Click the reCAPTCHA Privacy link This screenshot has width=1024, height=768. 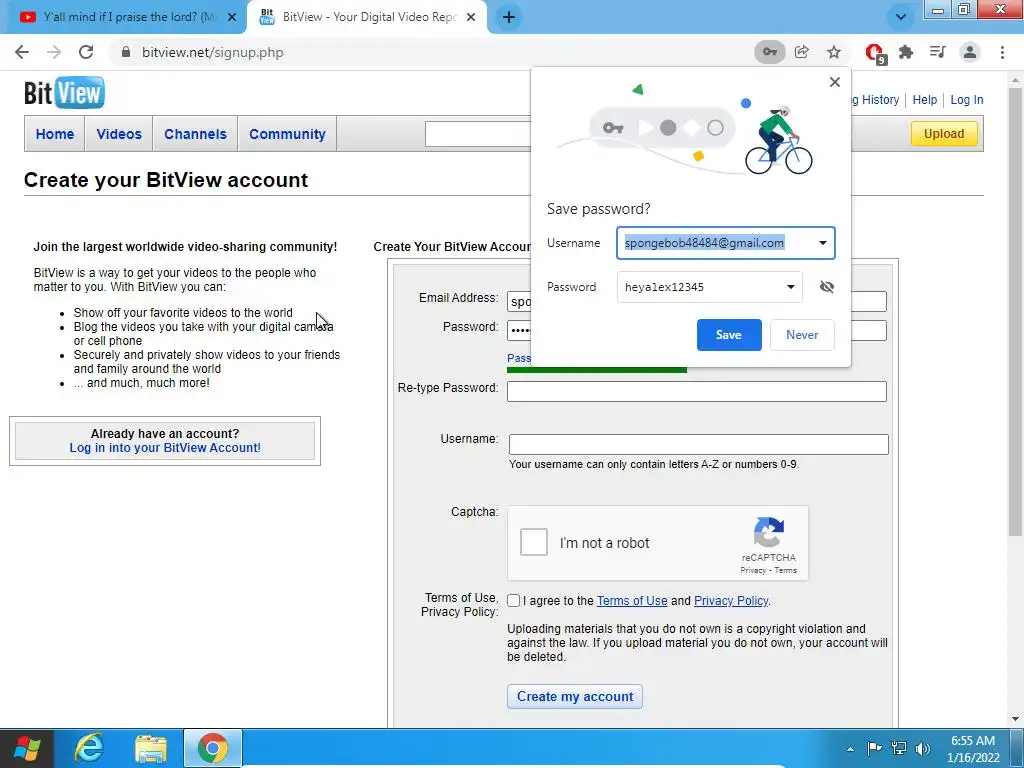752,570
